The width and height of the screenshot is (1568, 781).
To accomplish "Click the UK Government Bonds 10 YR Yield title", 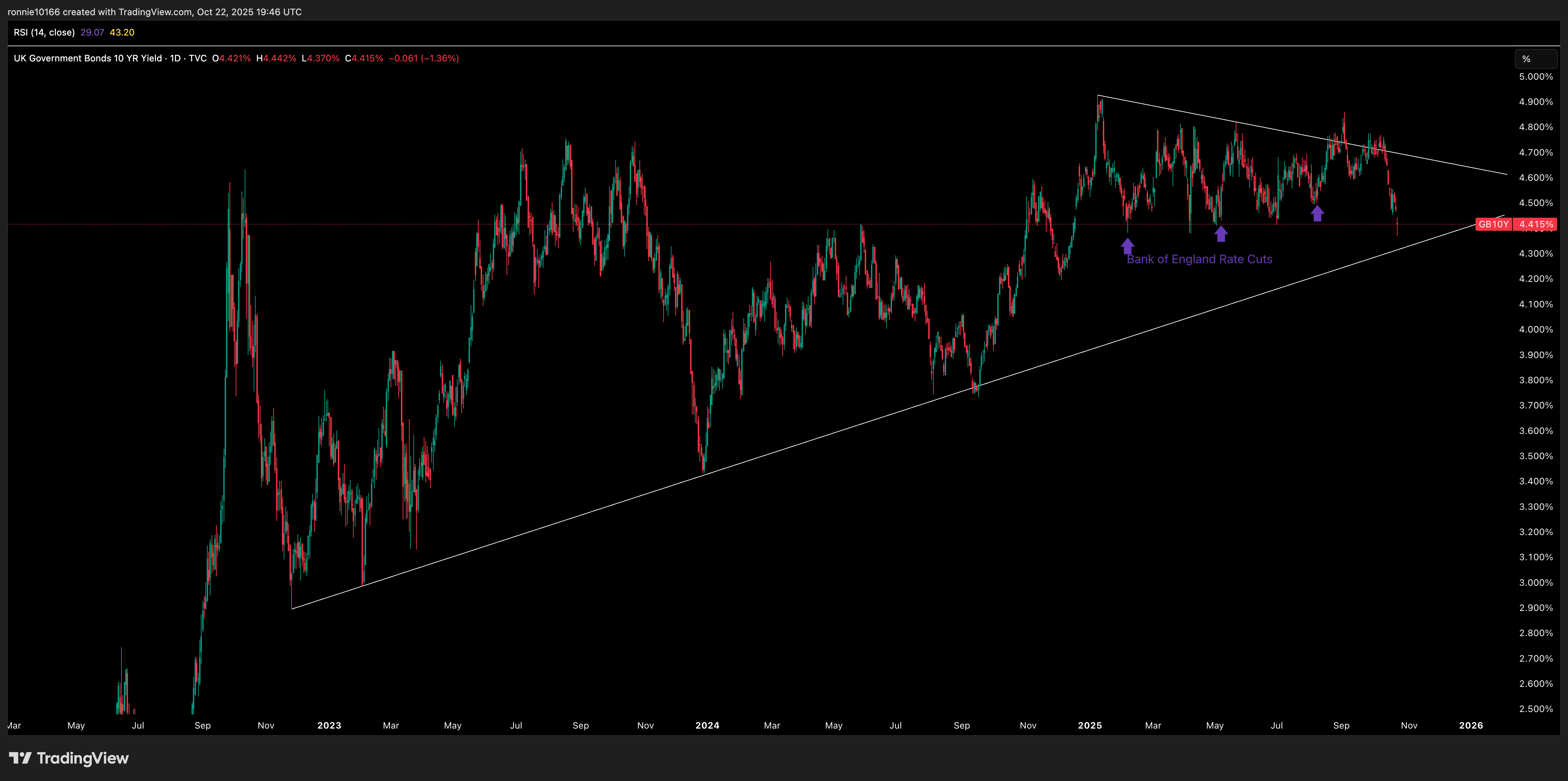I will [88, 58].
